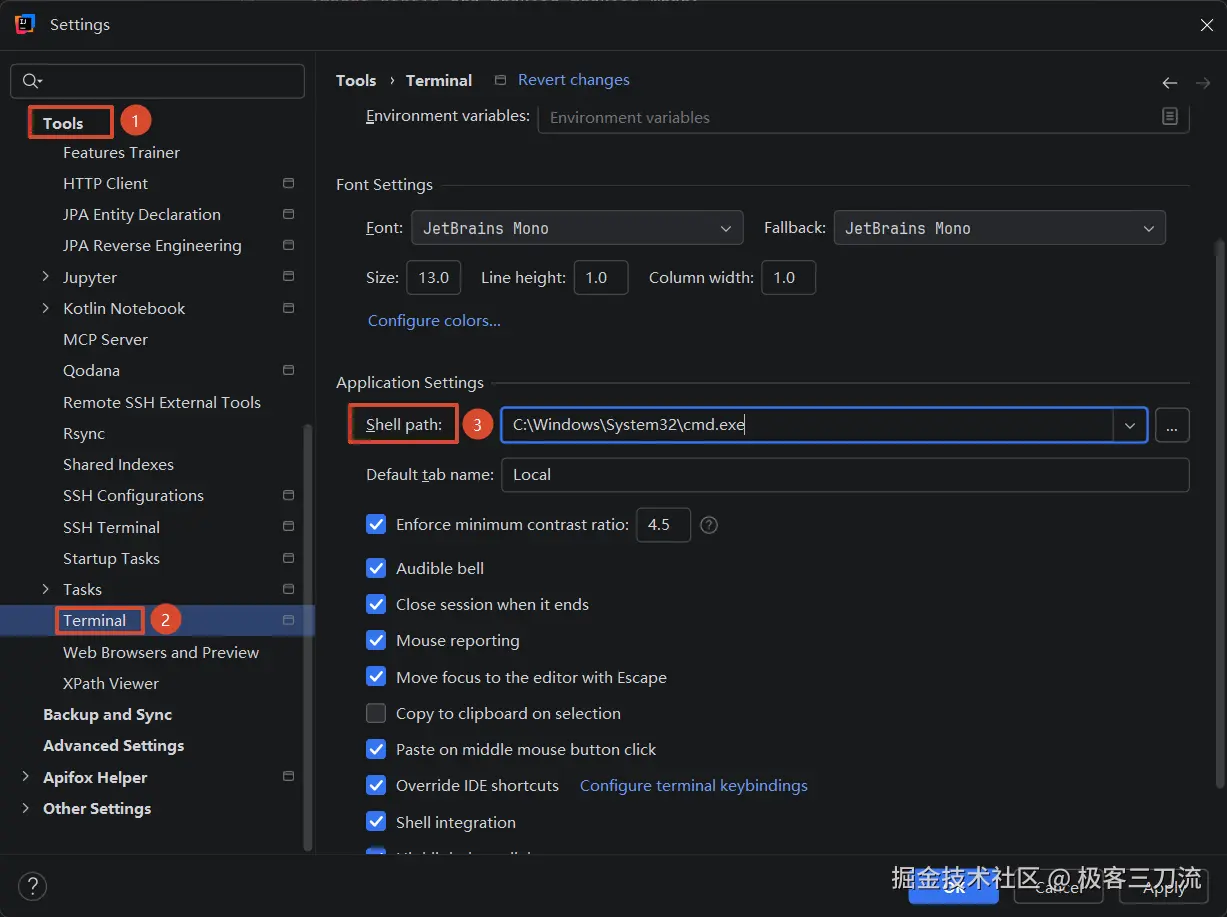Click the back navigation arrow

pos(1169,83)
